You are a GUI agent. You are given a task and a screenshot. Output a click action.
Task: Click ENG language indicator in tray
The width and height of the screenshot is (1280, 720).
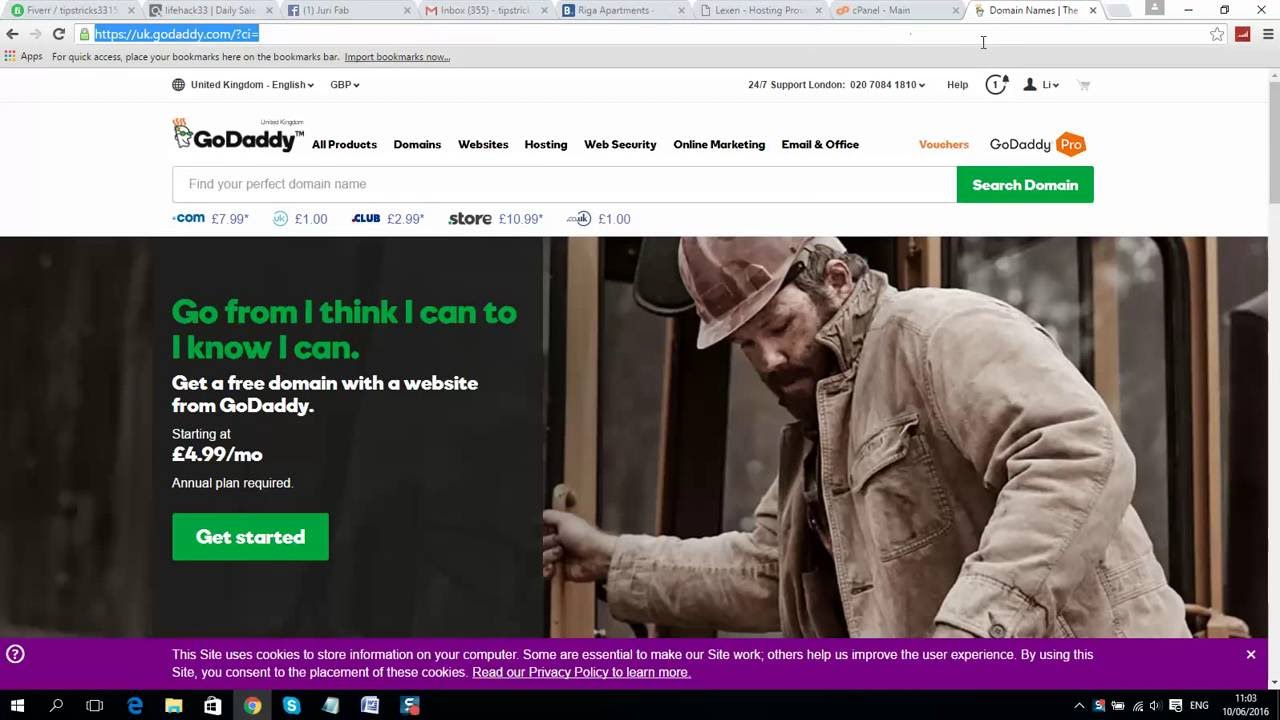pos(1199,706)
